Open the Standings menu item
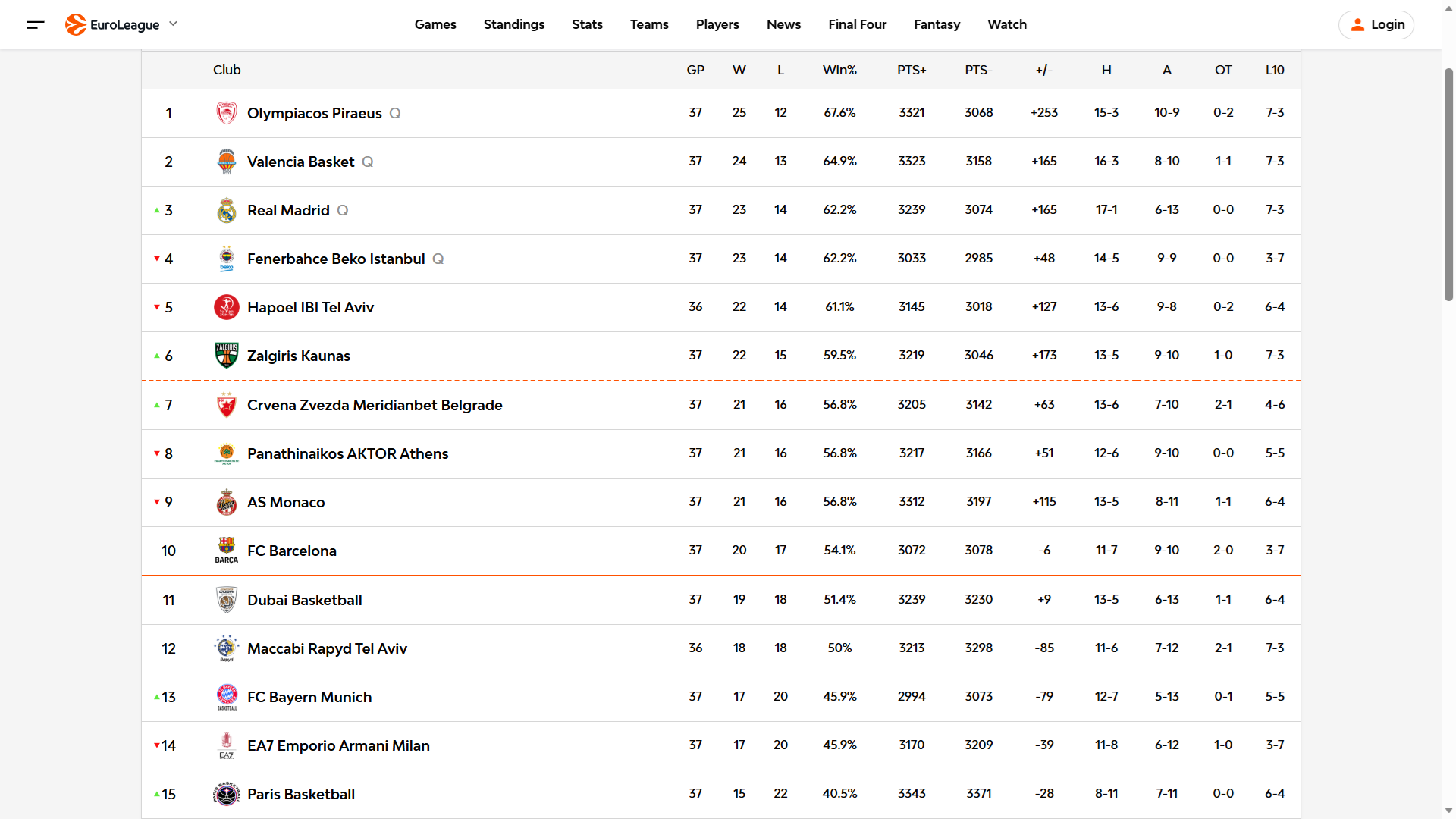The image size is (1456, 819). 514,24
